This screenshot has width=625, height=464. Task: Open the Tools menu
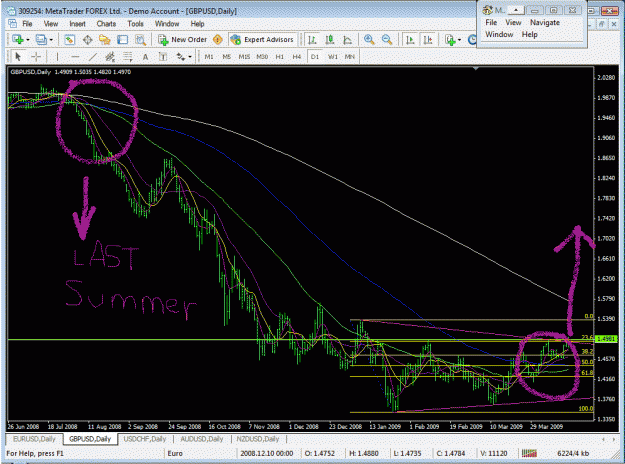135,24
